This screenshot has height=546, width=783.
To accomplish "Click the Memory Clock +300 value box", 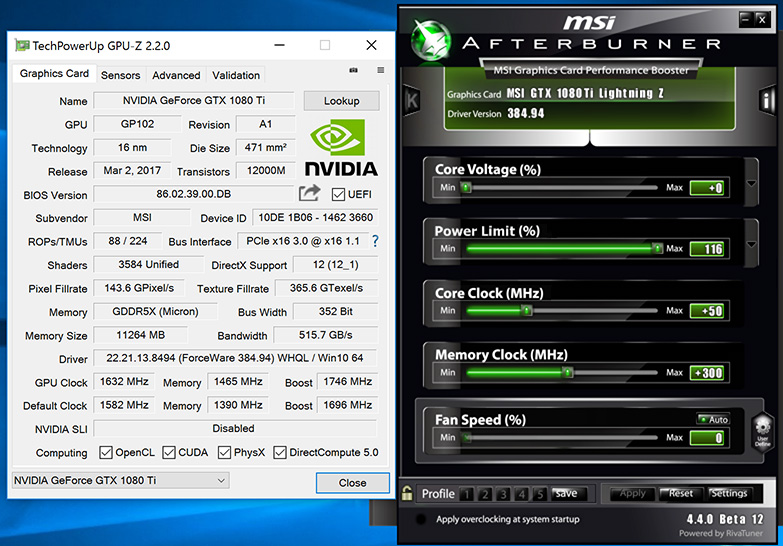I will point(707,373).
